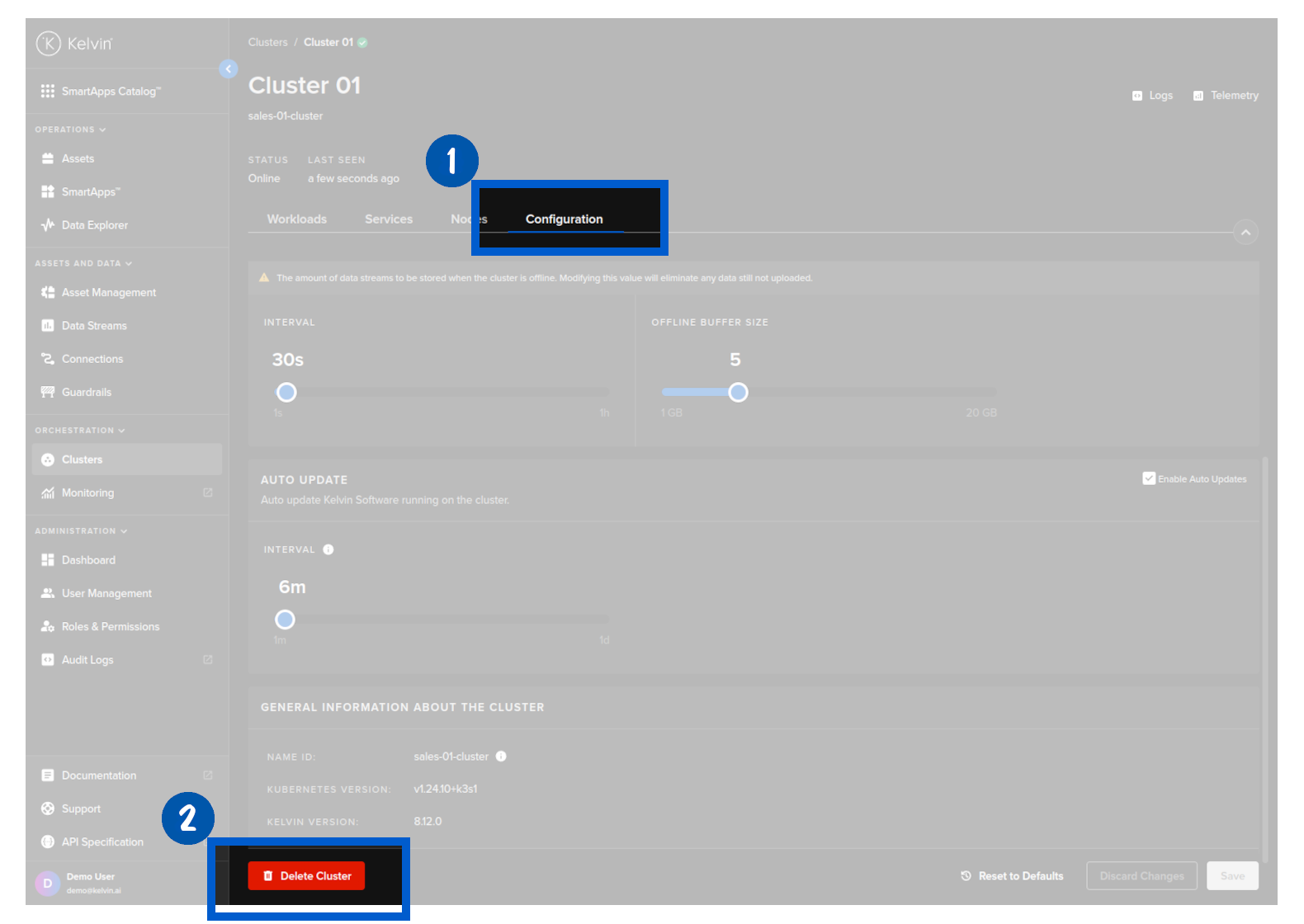This screenshot has width=1304, height=924.
Task: Collapse the sidebar with the arrow button
Action: click(229, 69)
